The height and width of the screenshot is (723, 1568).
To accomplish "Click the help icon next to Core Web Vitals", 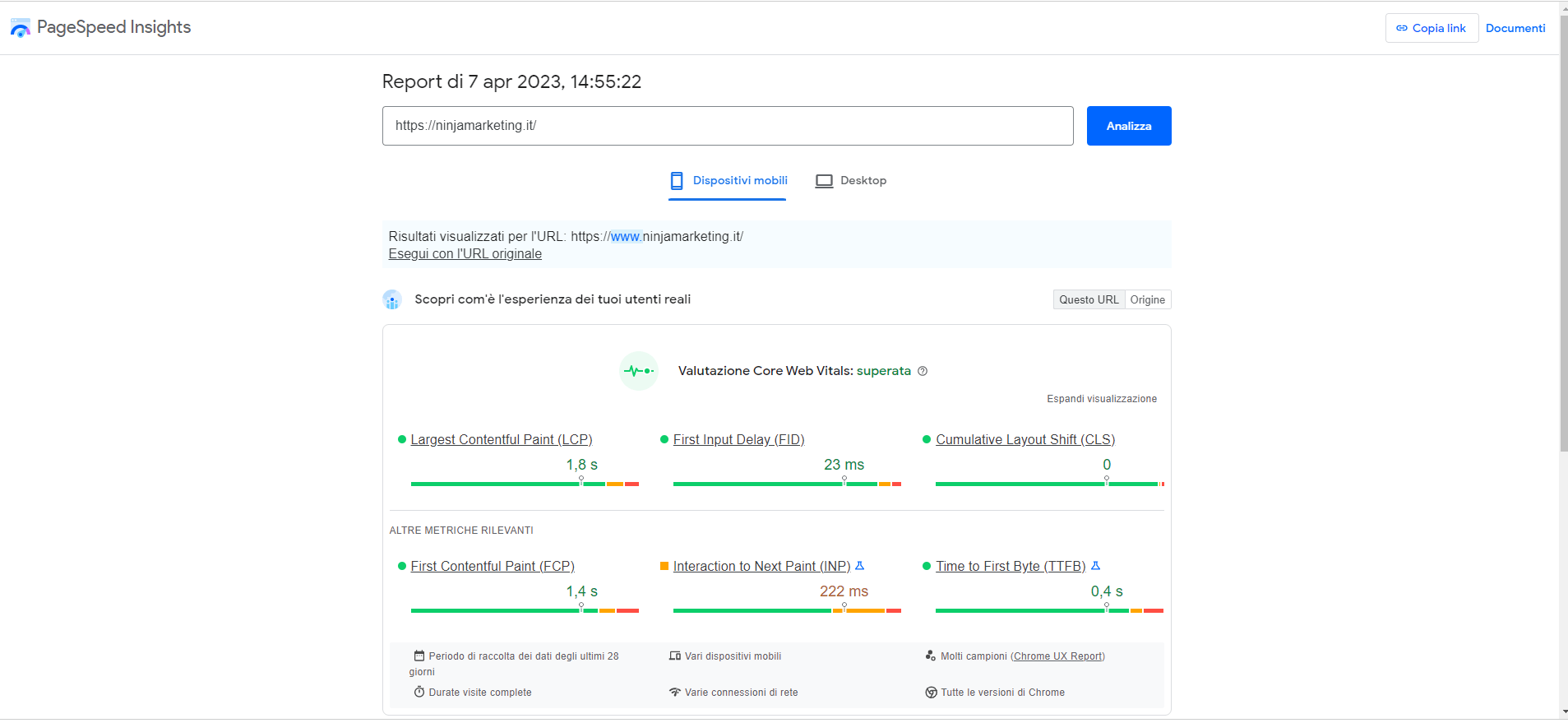I will pos(923,371).
